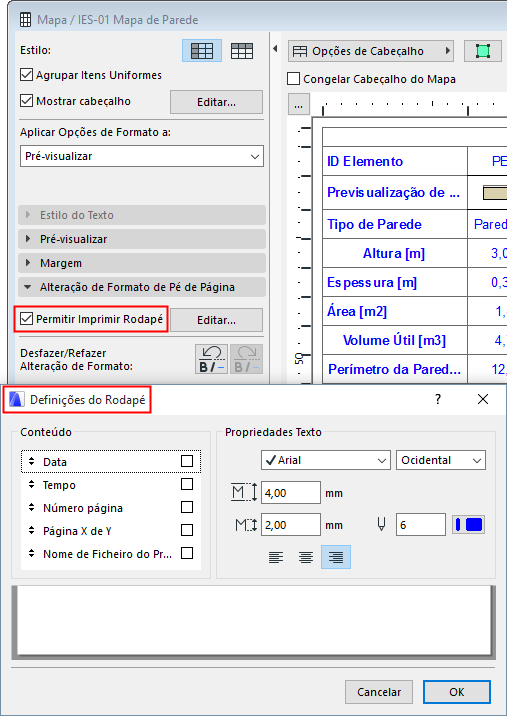Reorder the Nome de Ficheiro row handle
507x716 pixels.
click(32, 553)
